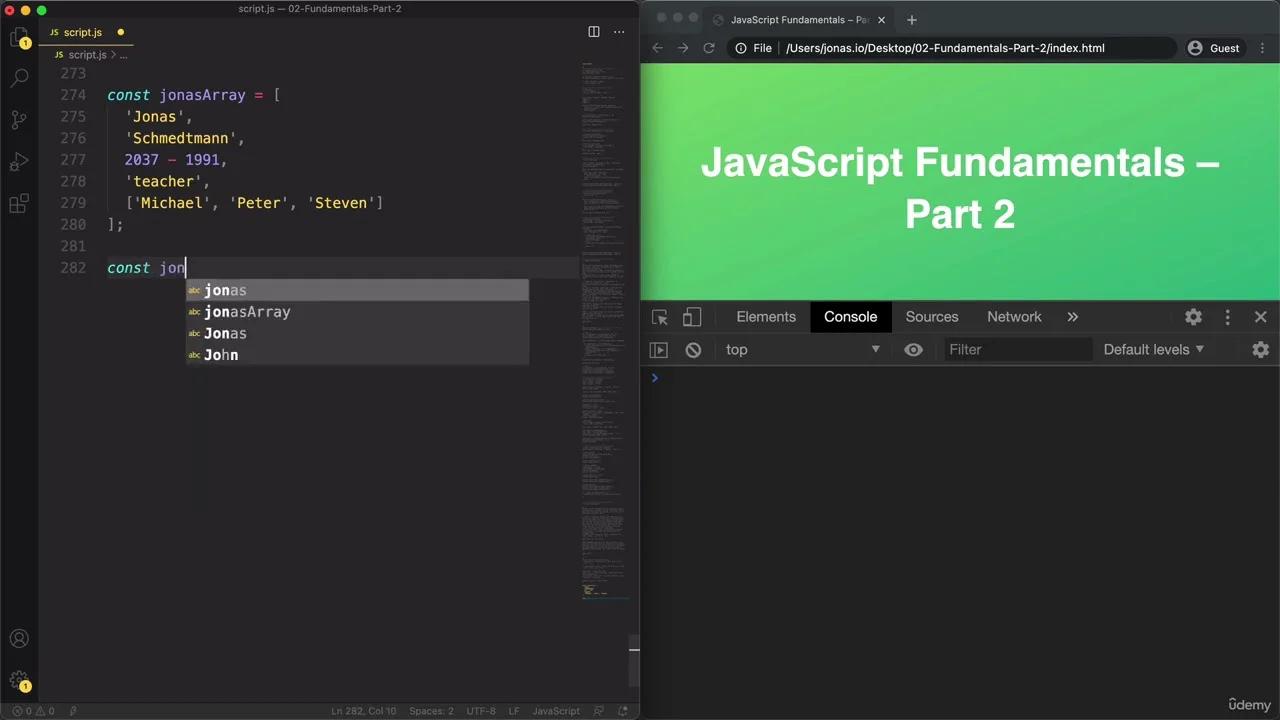Viewport: 1280px width, 720px height.
Task: Expand the hidden DevTools tabs chevron
Action: 1072,316
